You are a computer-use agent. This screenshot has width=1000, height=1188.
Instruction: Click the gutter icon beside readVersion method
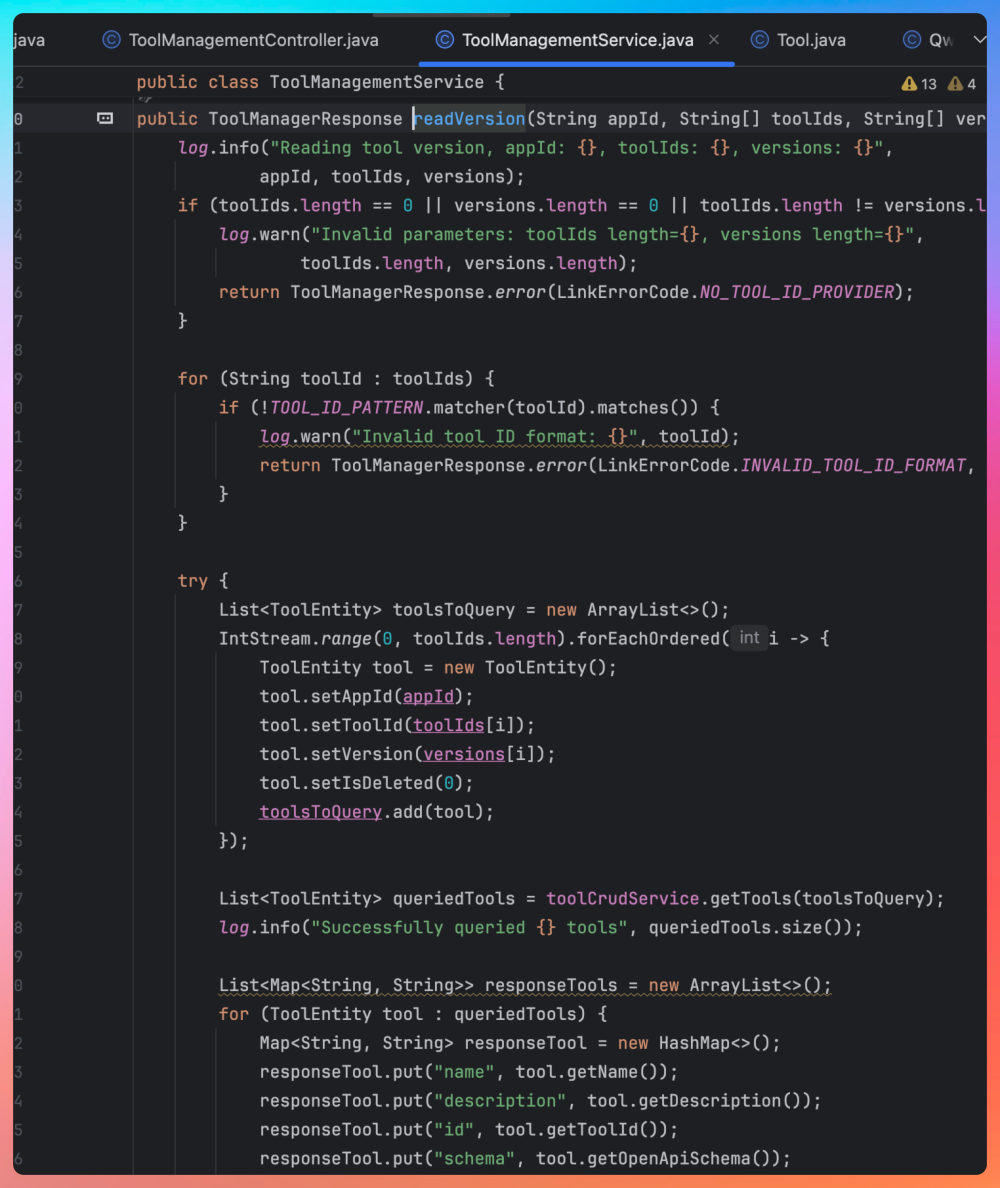[105, 119]
